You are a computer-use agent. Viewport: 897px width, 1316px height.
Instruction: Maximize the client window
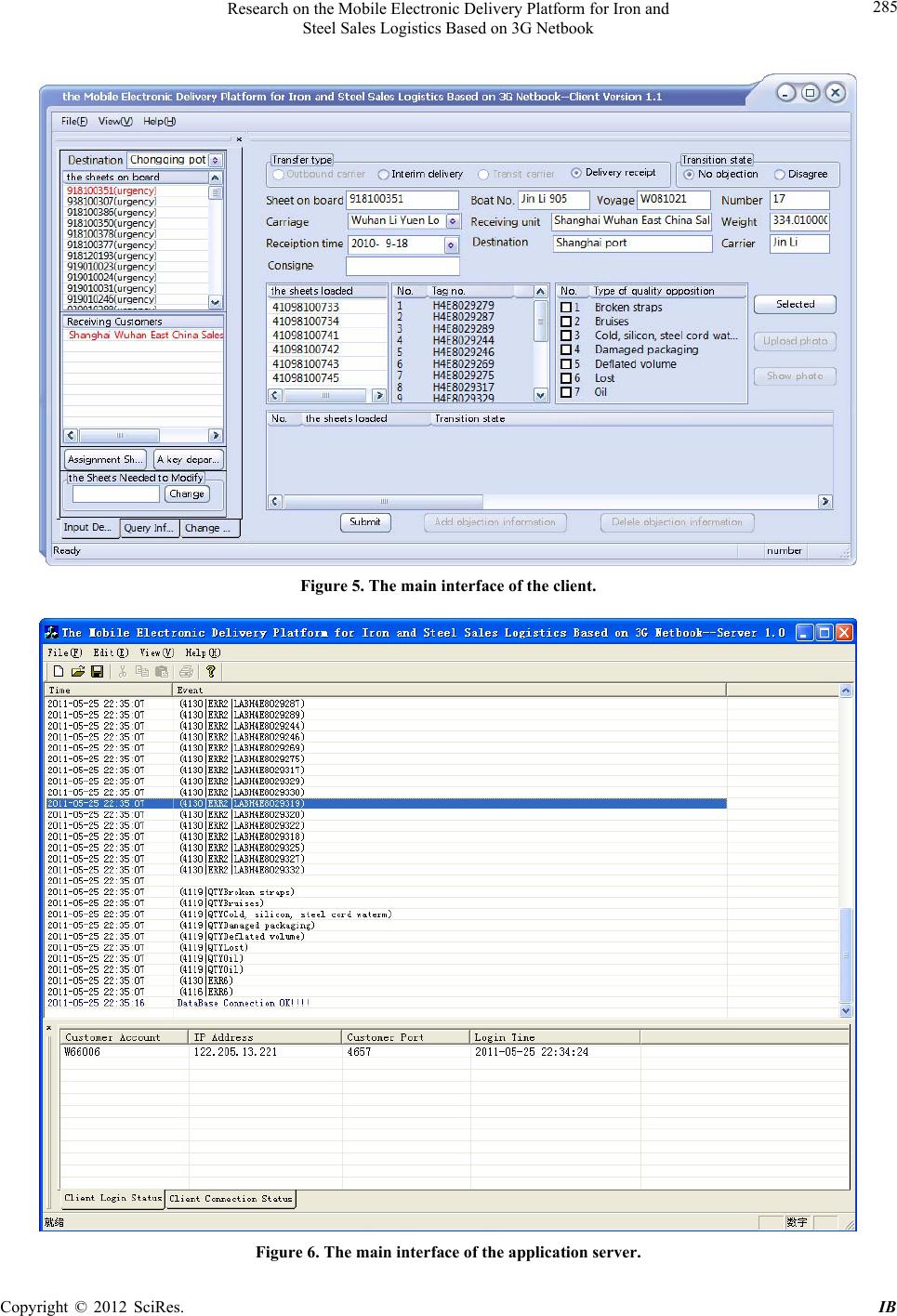[x=811, y=93]
